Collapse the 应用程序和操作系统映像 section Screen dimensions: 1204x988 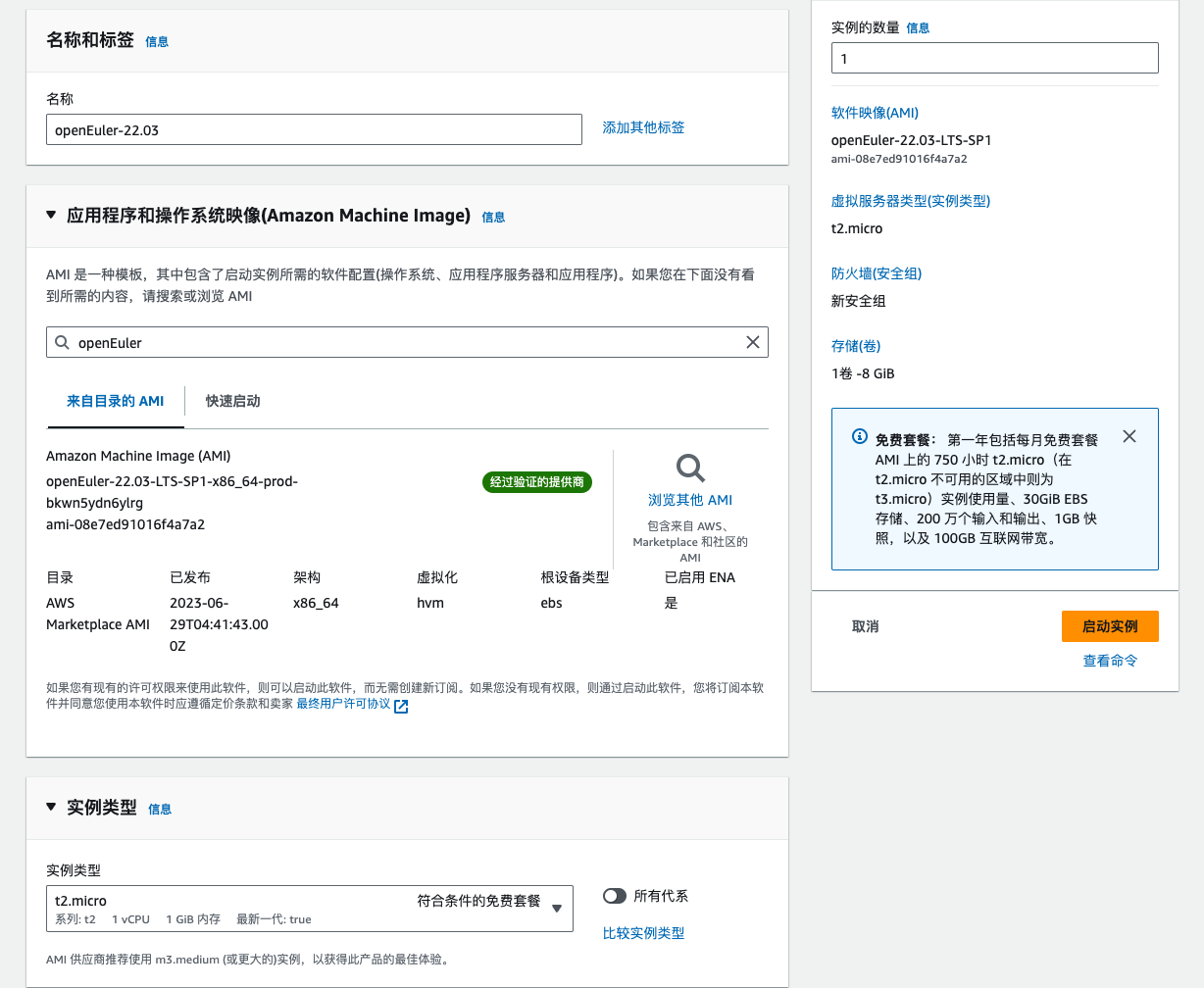[x=51, y=215]
